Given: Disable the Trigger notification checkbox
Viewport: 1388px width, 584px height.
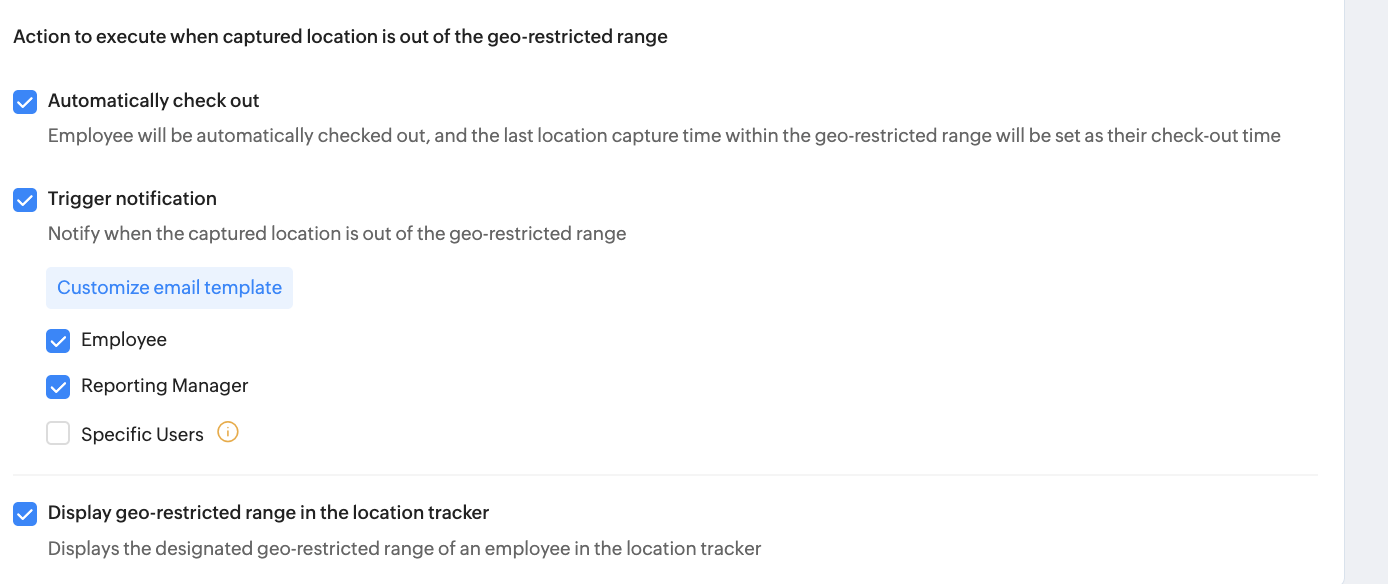Looking at the screenshot, I should 25,199.
